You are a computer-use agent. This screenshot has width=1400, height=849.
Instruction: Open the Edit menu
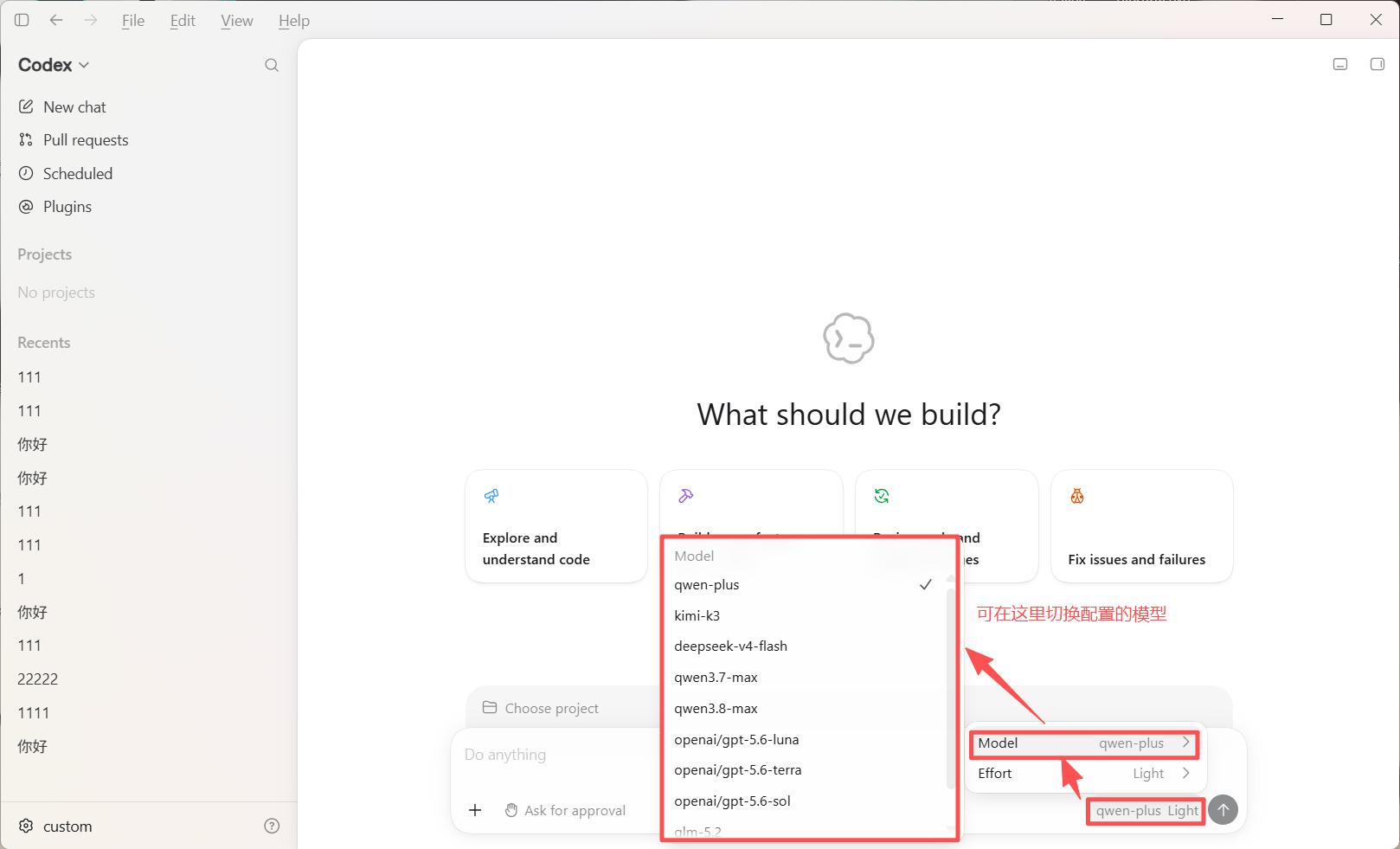click(x=183, y=21)
